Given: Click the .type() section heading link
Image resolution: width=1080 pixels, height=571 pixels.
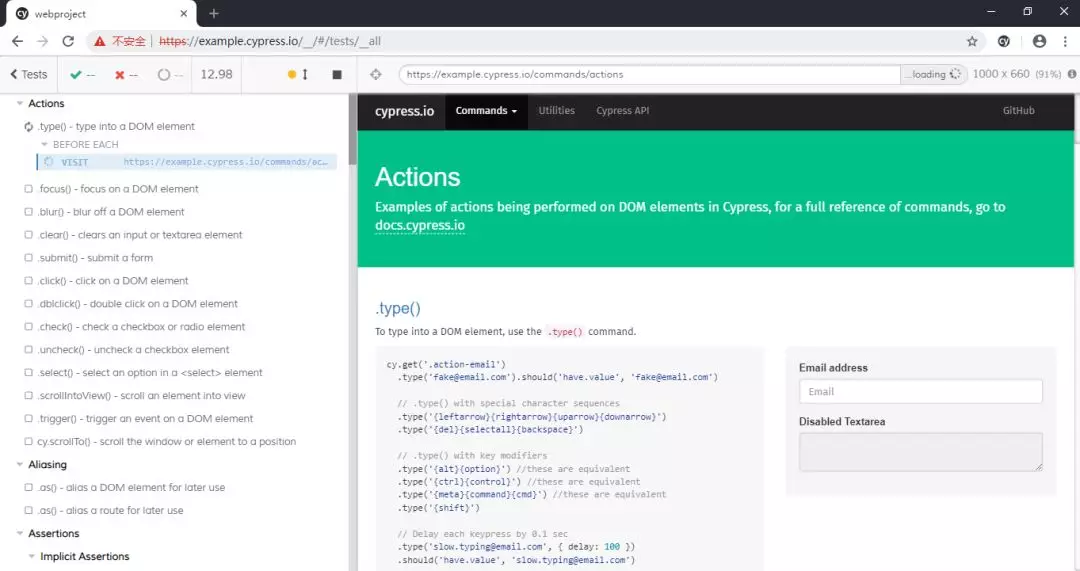Looking at the screenshot, I should (398, 309).
